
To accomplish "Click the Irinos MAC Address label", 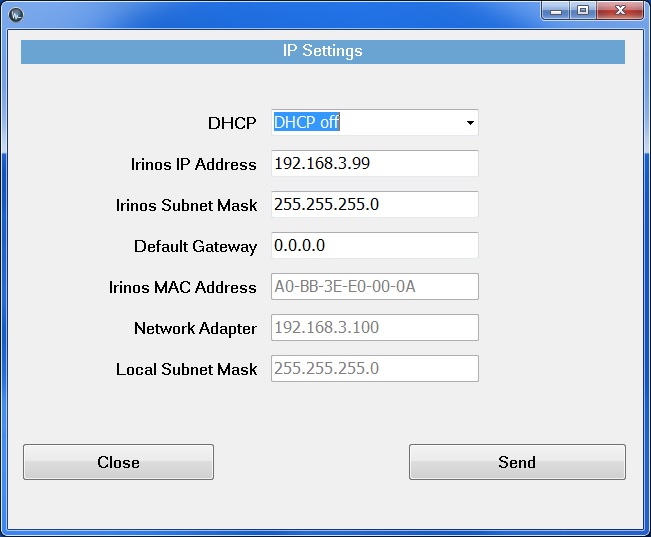I will coord(183,287).
